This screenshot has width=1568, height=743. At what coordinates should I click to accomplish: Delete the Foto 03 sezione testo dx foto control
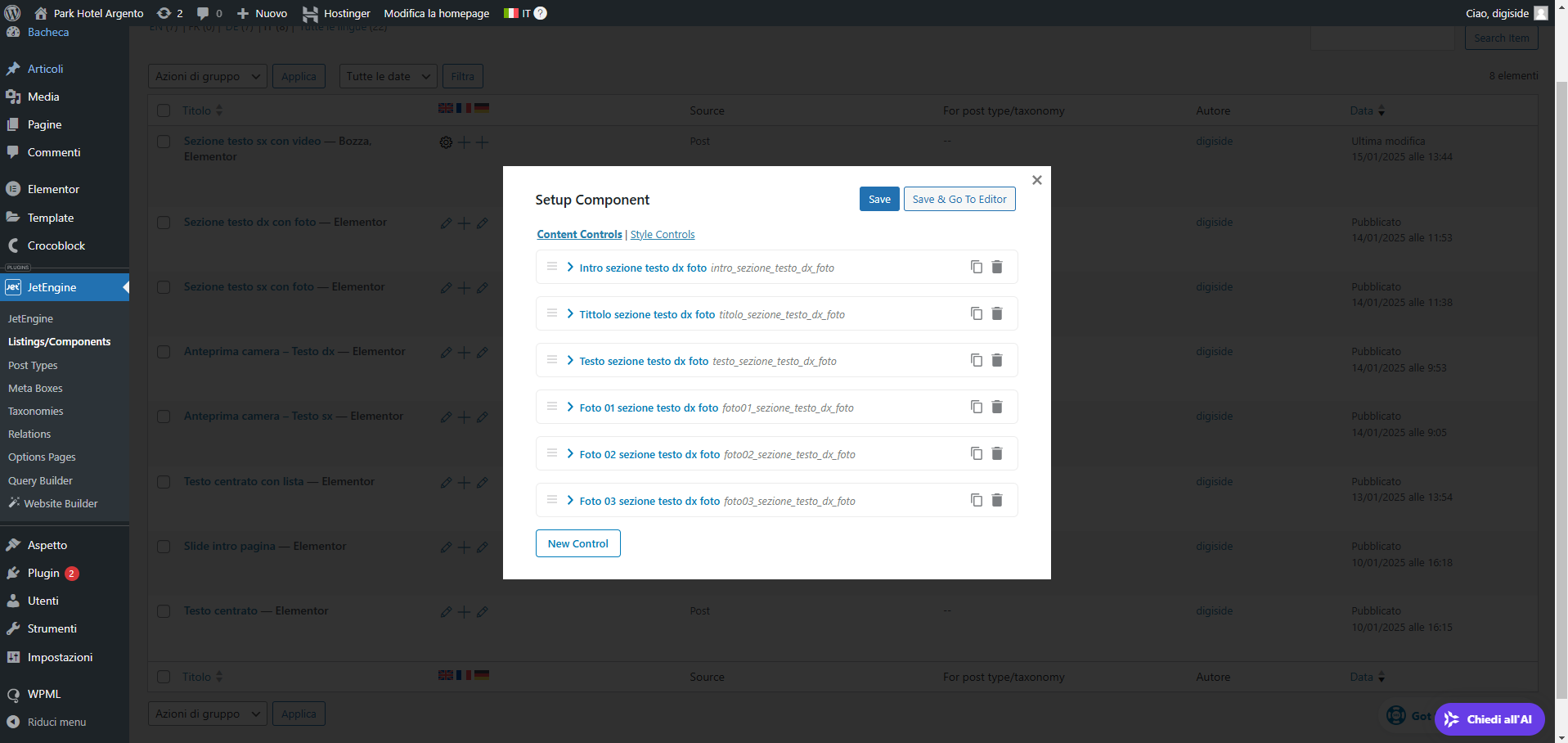997,500
